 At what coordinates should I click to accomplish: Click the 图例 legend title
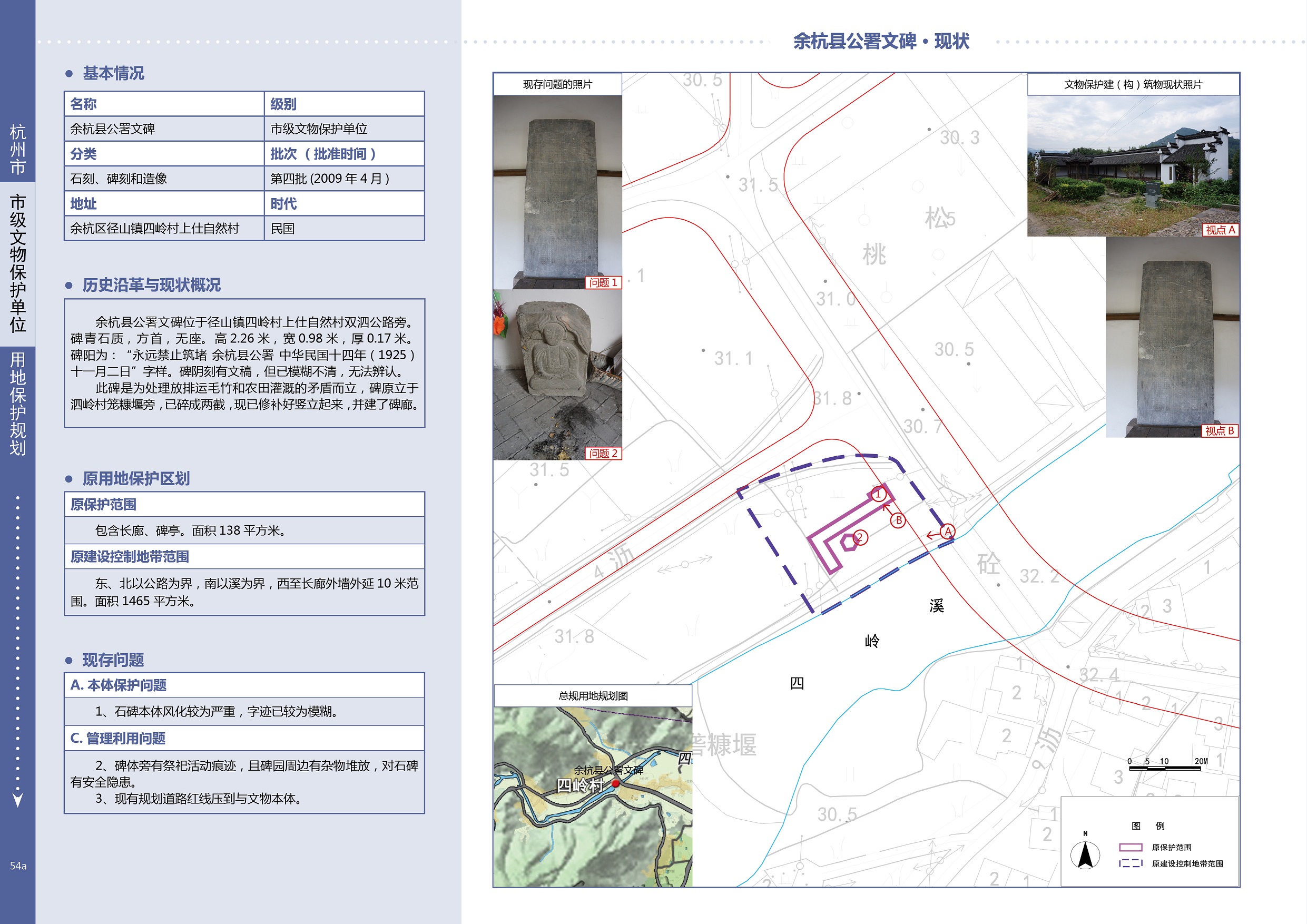click(1147, 825)
